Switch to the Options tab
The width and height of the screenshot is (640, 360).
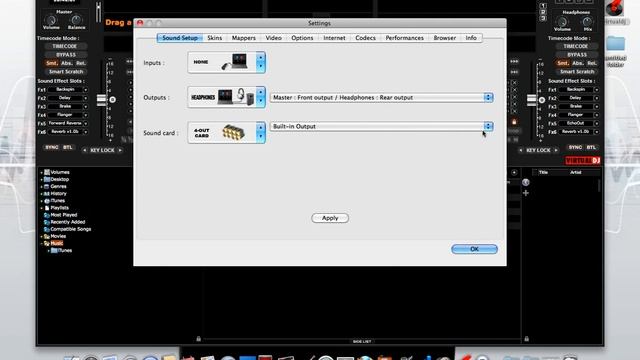tap(302, 38)
